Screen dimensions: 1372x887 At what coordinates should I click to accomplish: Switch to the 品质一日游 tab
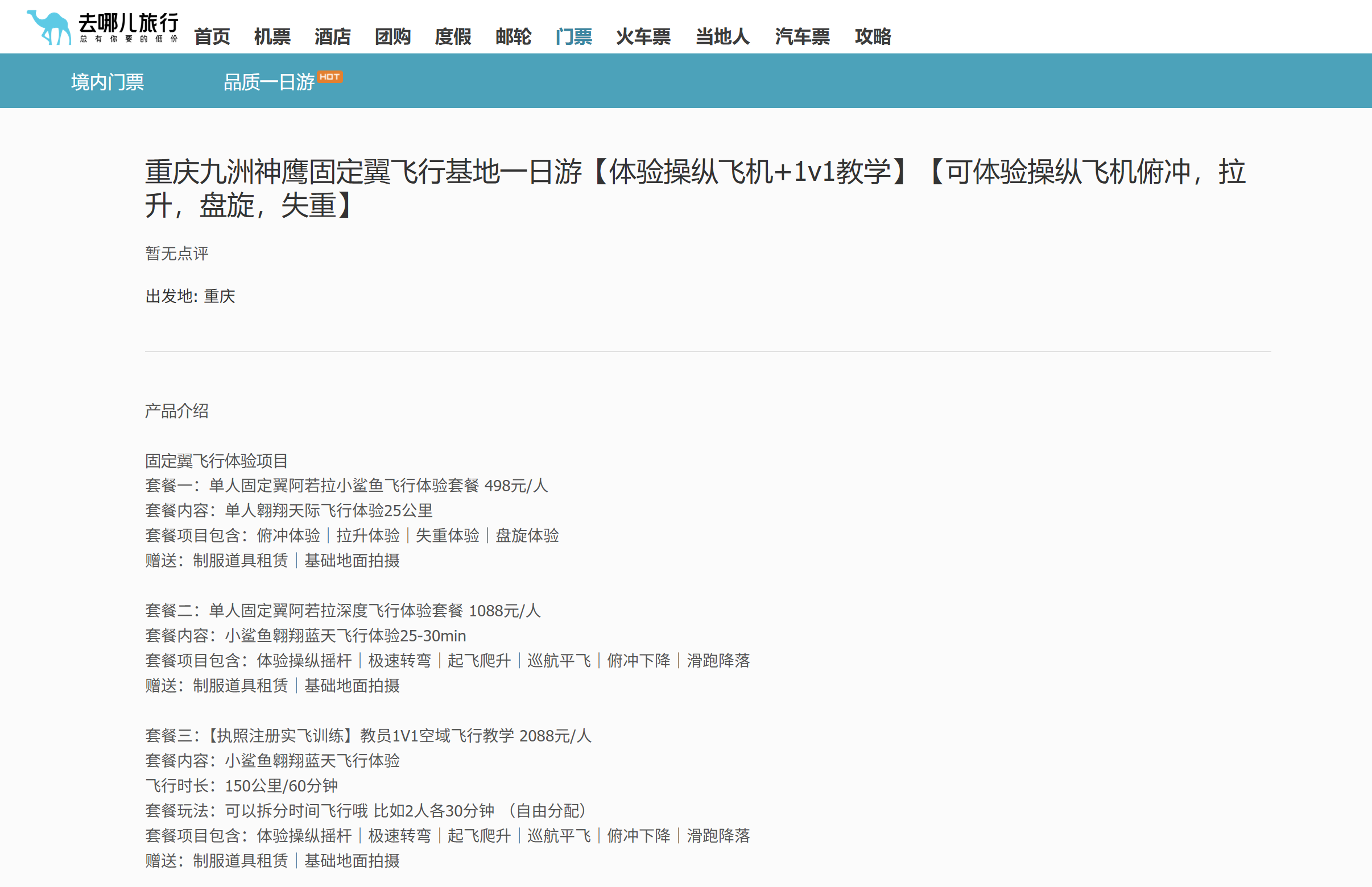(x=269, y=82)
